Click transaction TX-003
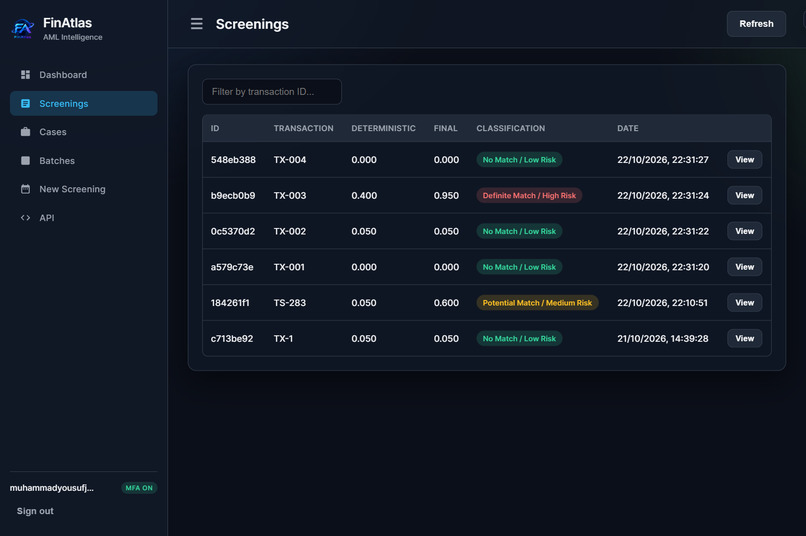The width and height of the screenshot is (806, 536). 290,195
